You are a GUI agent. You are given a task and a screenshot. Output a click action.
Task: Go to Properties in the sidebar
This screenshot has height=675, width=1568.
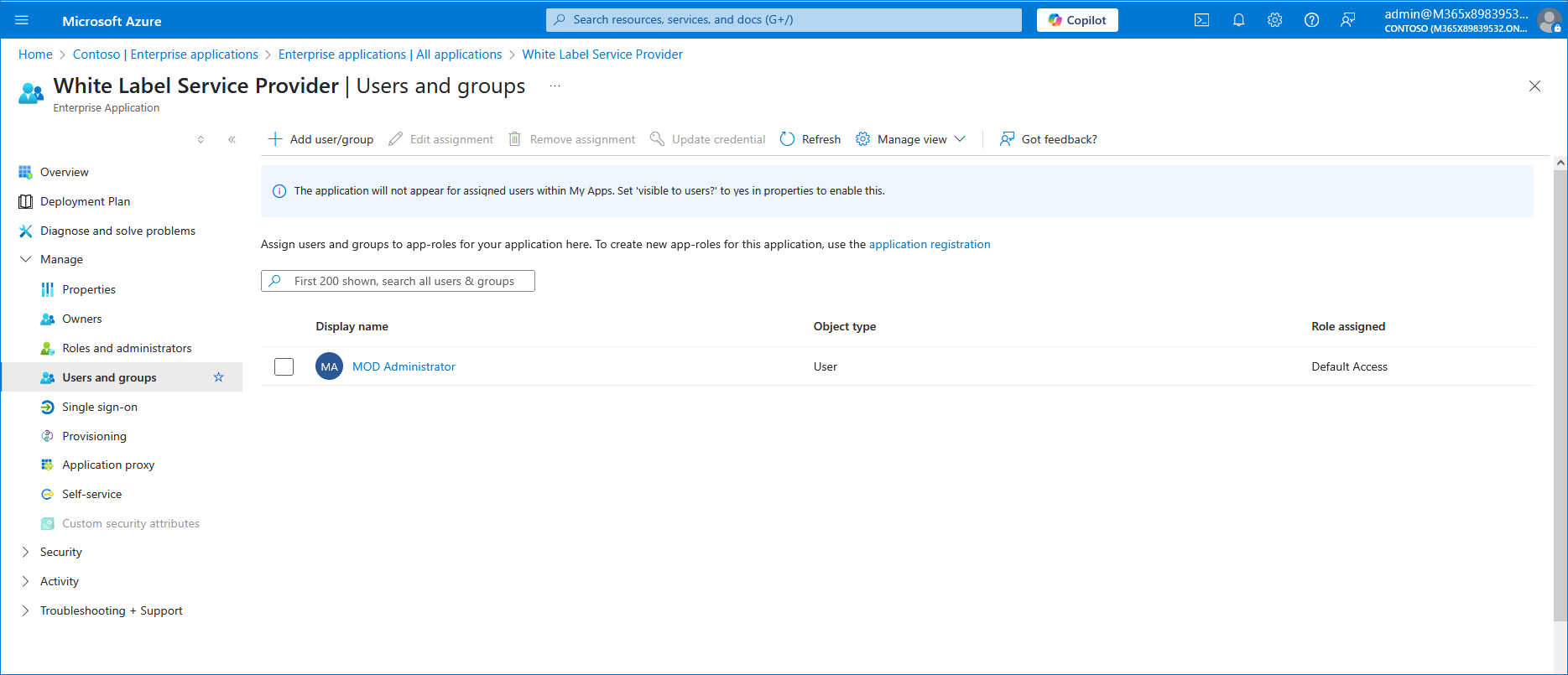tap(88, 289)
